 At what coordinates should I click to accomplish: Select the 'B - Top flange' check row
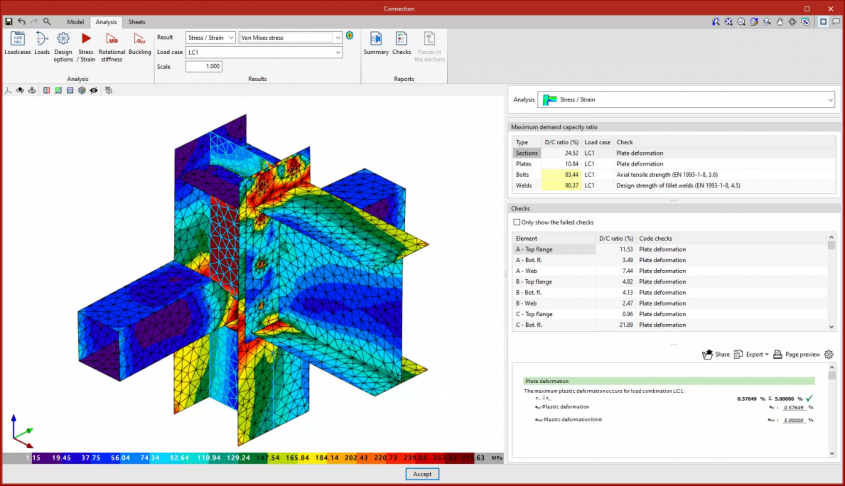[x=670, y=282]
